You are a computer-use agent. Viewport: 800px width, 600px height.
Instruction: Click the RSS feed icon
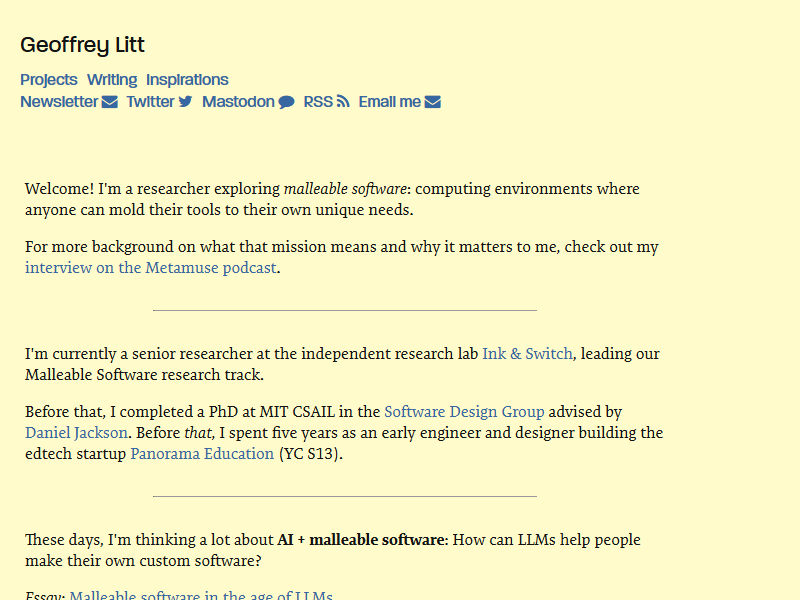click(343, 102)
